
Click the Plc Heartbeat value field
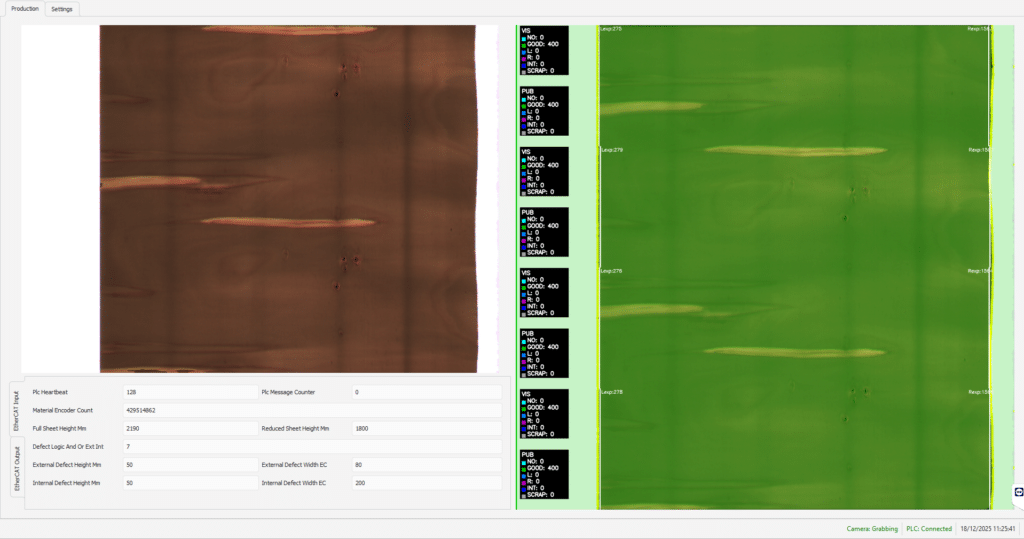(189, 392)
